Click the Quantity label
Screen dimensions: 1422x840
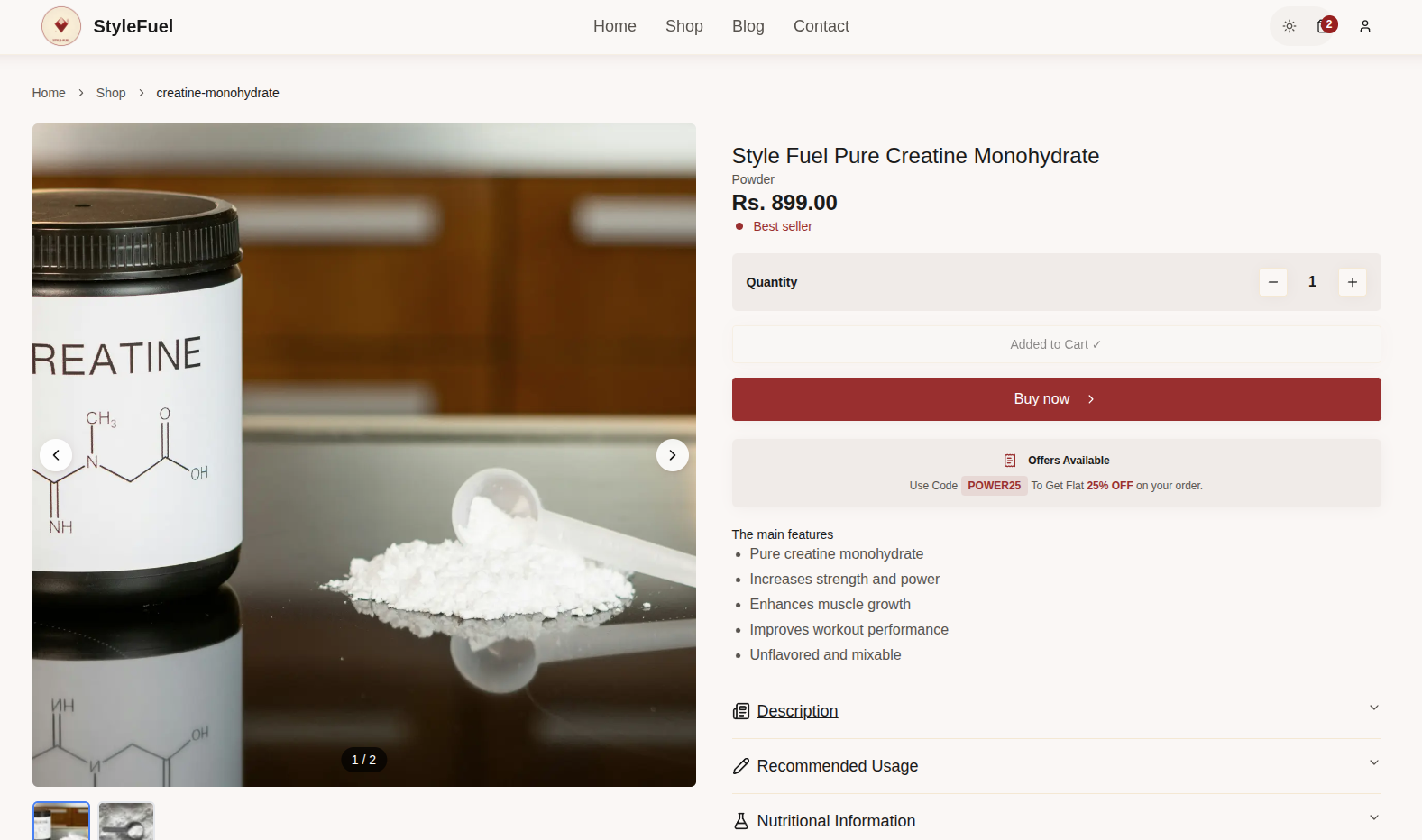(x=772, y=282)
